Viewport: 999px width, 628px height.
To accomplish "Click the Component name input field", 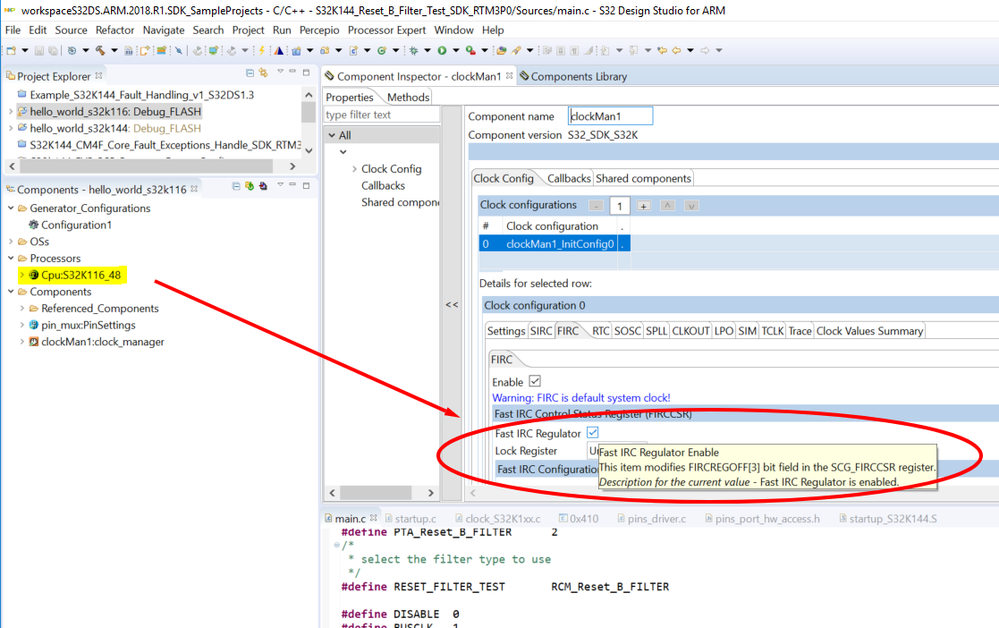I will click(x=610, y=116).
